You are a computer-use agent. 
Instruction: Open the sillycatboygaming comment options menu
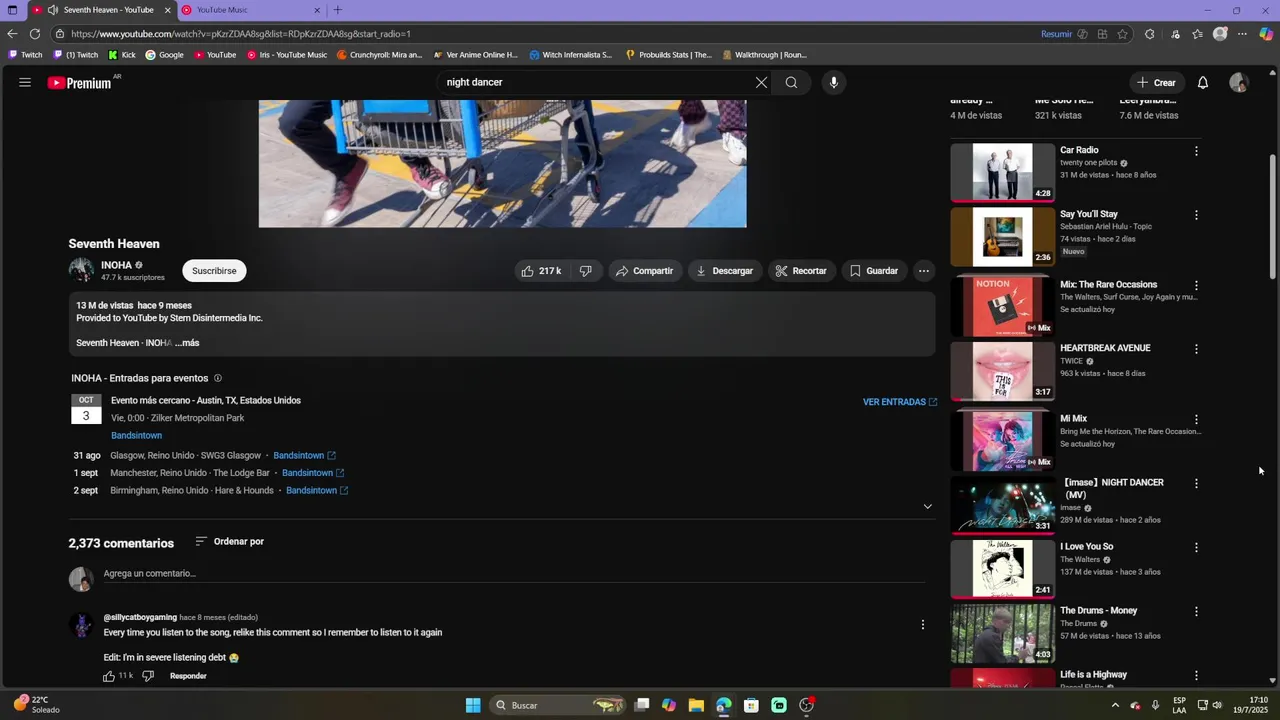click(x=922, y=625)
